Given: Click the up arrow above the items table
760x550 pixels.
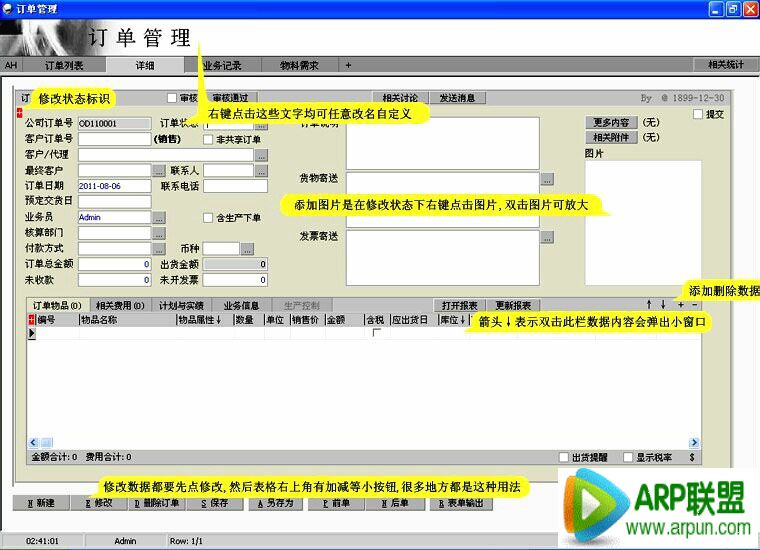Looking at the screenshot, I should (x=648, y=304).
